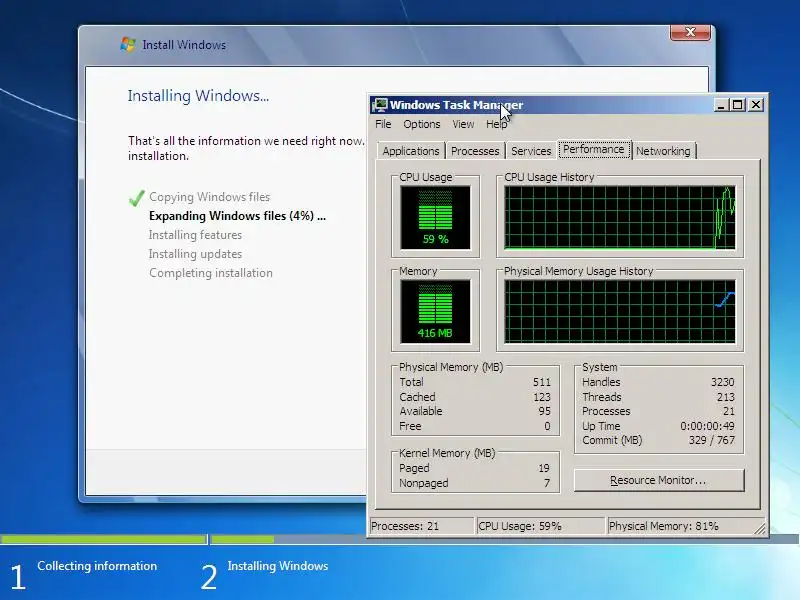Click the Physical Memory Usage History graph

(620, 311)
